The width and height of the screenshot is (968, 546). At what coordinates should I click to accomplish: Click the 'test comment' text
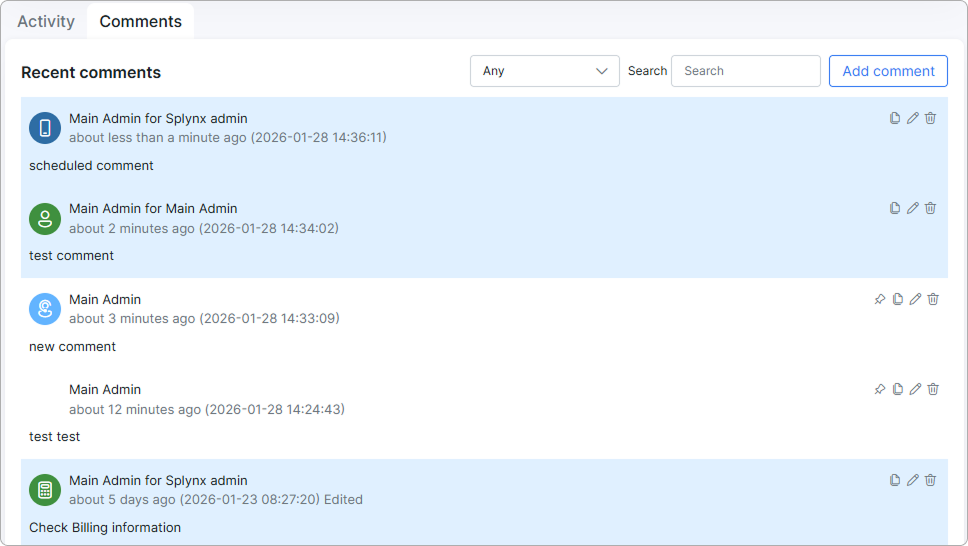[71, 256]
